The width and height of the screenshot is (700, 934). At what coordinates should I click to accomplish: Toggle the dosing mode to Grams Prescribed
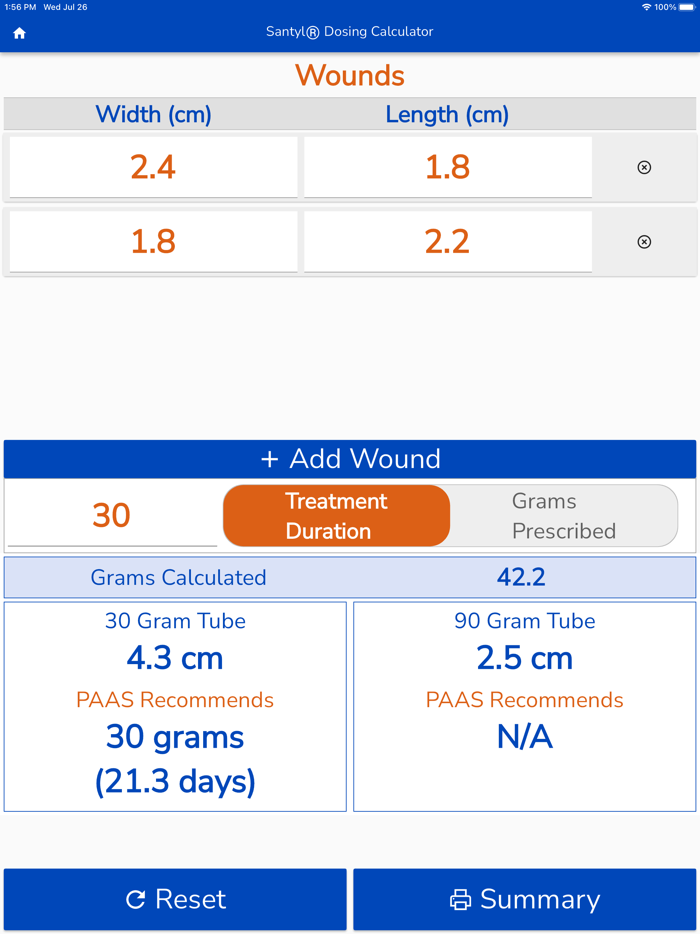[563, 515]
